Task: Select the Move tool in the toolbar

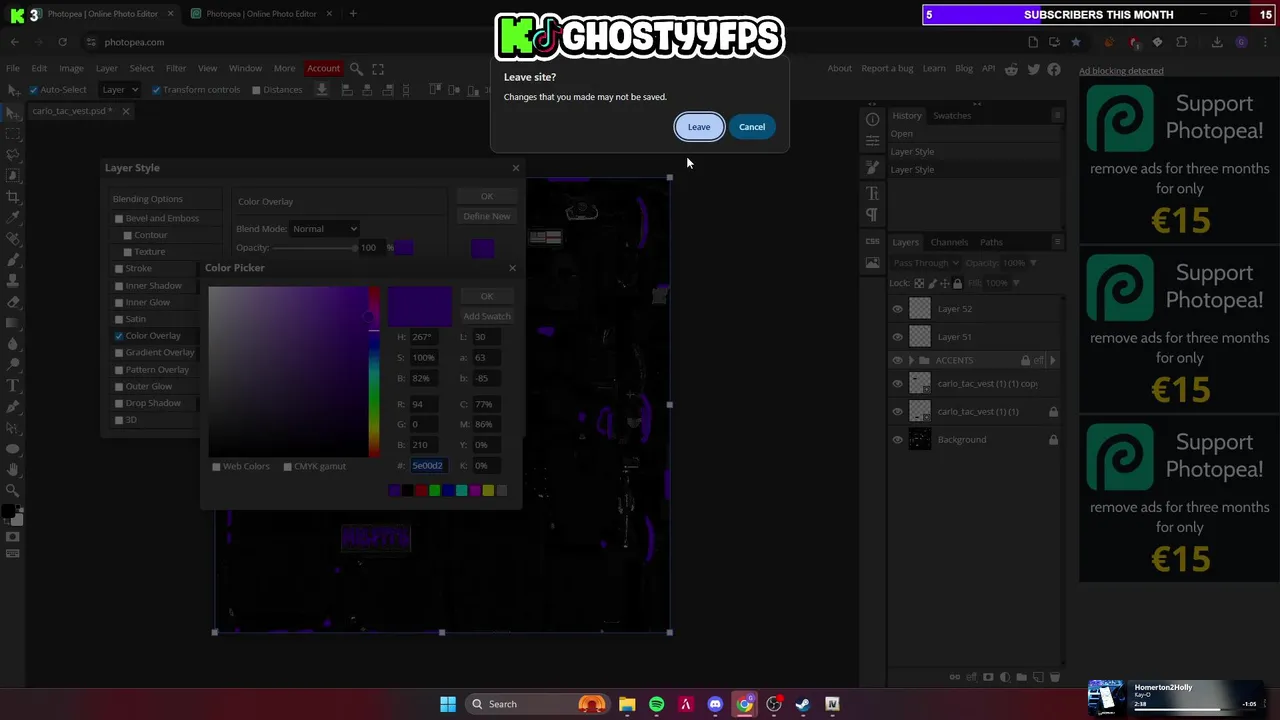Action: 13,111
